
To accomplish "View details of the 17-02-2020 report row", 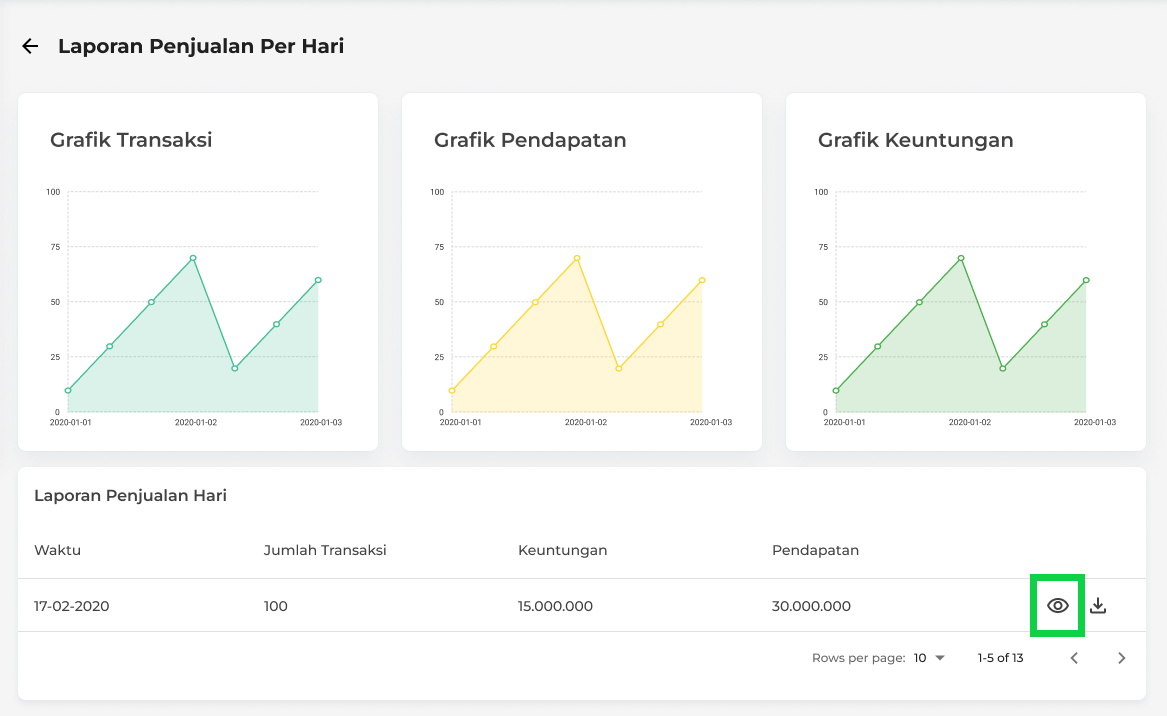I will (1057, 605).
